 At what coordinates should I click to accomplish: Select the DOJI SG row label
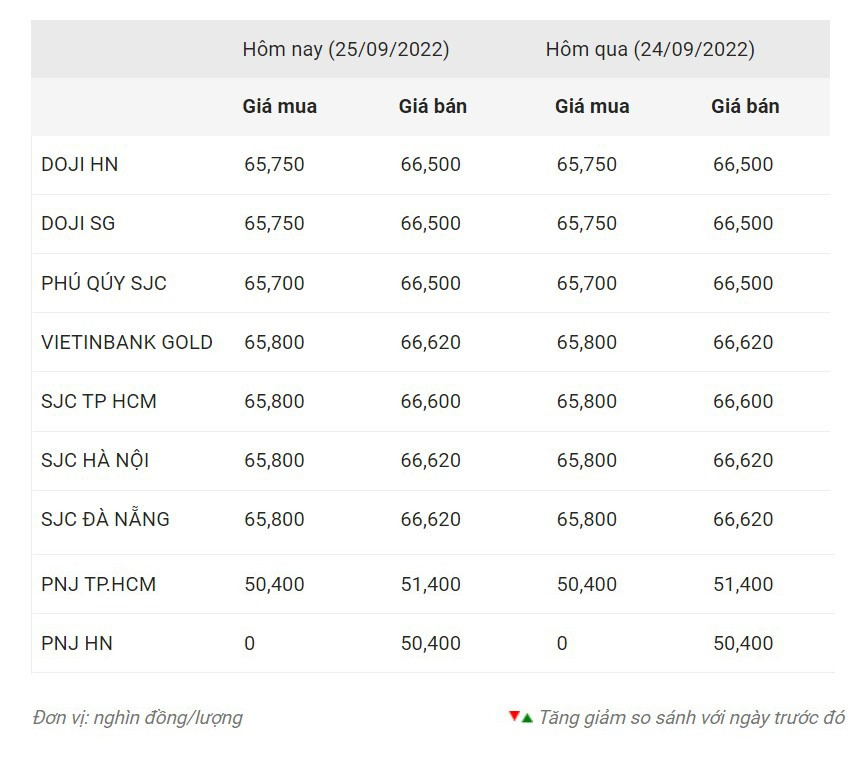78,223
